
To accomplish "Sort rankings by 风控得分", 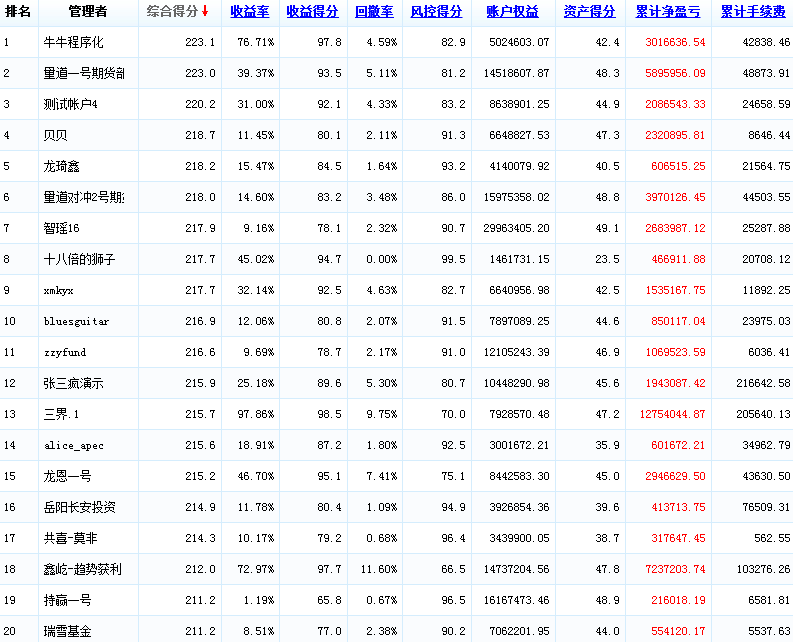I will tap(436, 12).
